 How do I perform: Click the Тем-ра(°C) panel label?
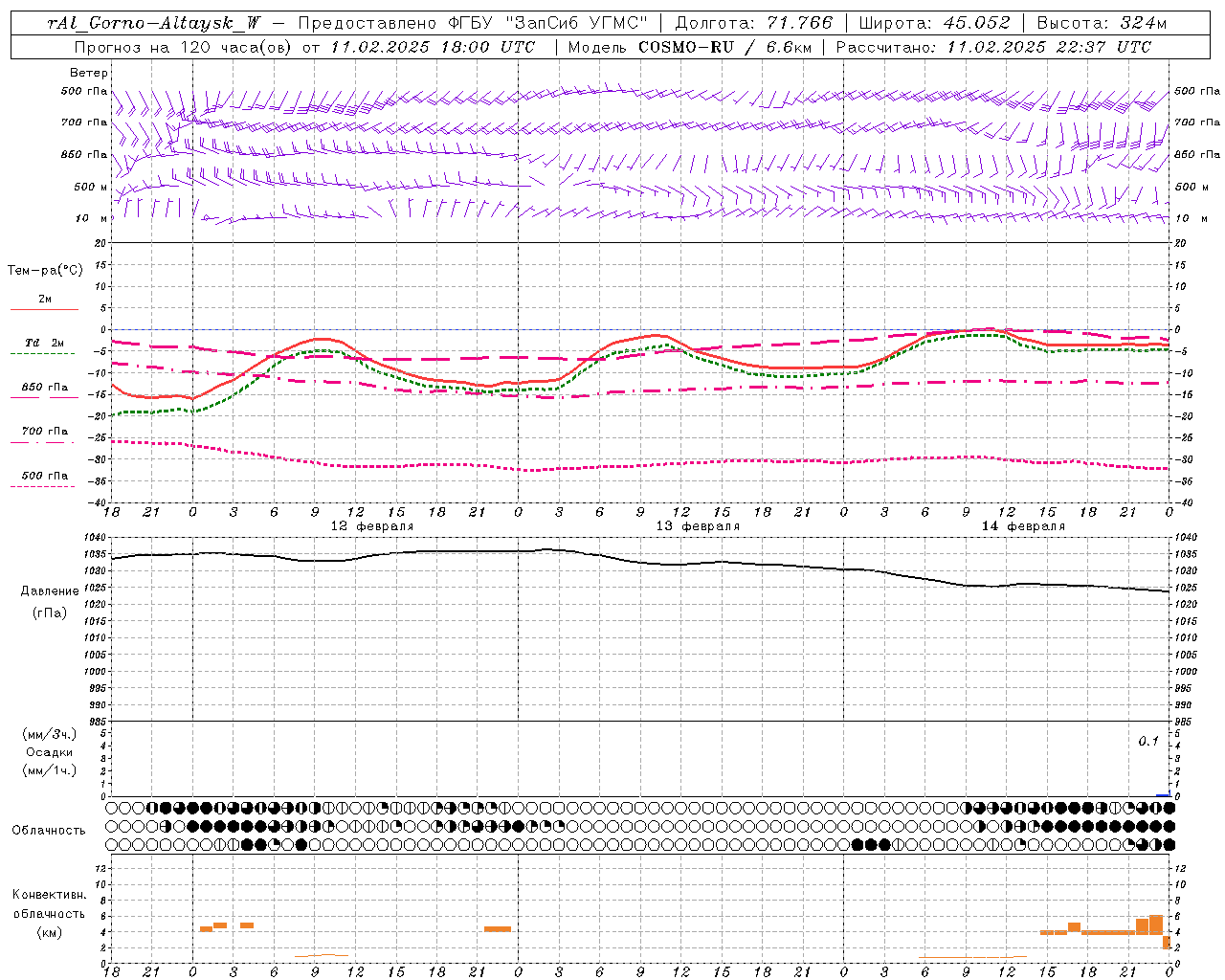coord(45,270)
